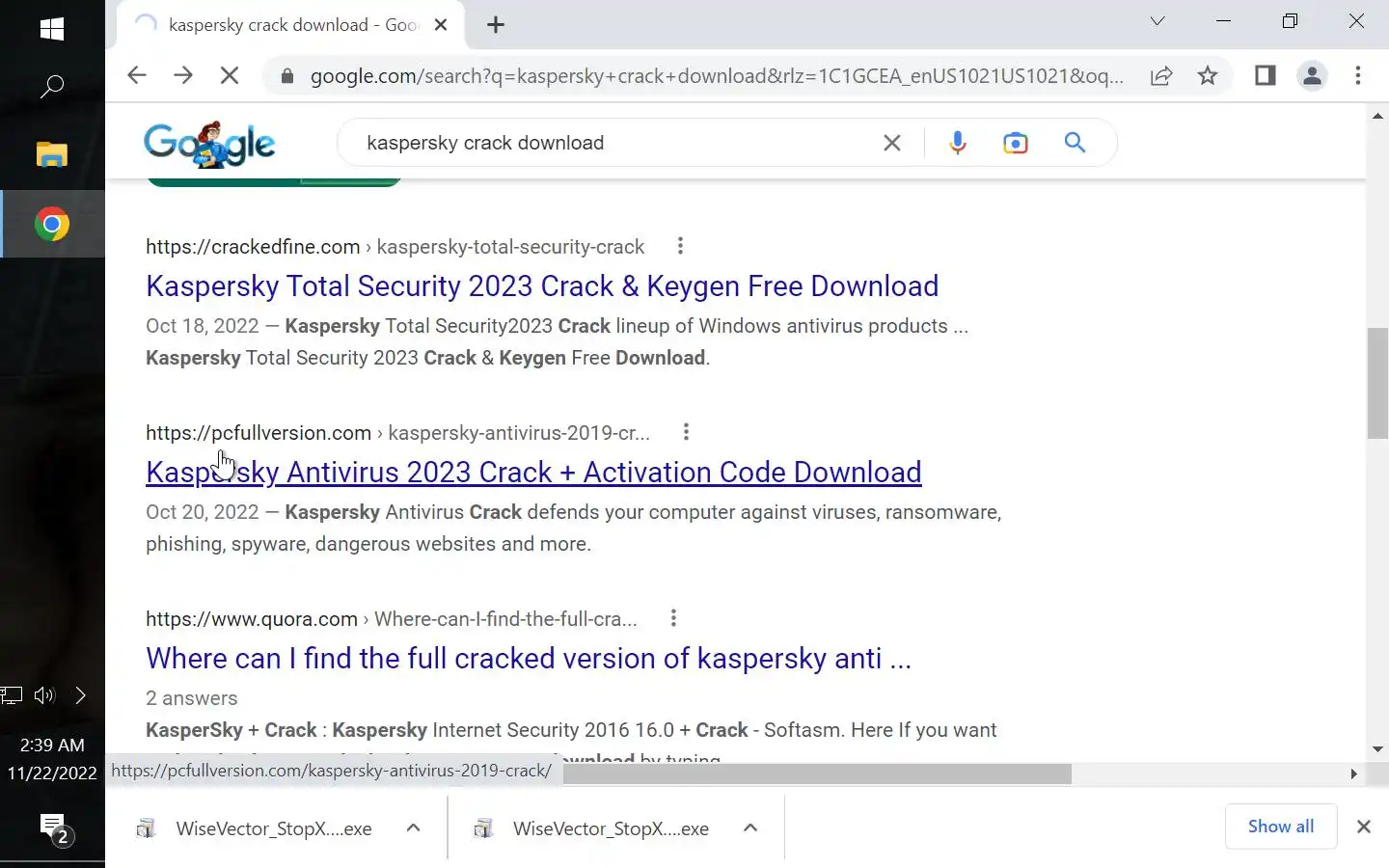The height and width of the screenshot is (868, 1389).
Task: Open Kaspersky Antivirus 2023 Crack result link
Action: pyautogui.click(x=533, y=473)
